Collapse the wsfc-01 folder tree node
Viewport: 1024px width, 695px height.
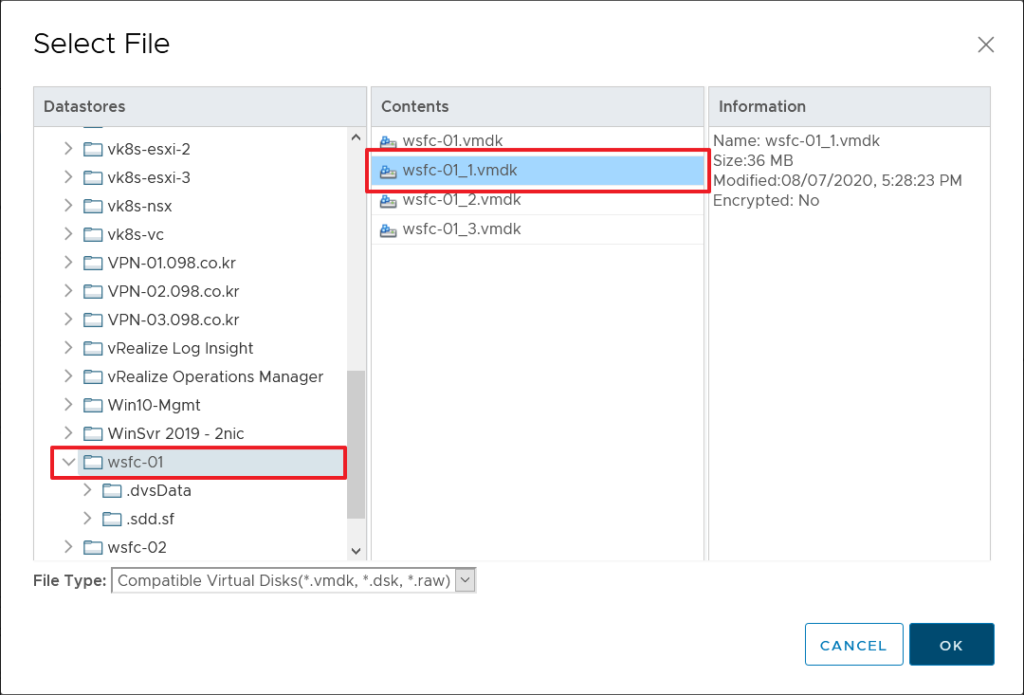tap(68, 462)
